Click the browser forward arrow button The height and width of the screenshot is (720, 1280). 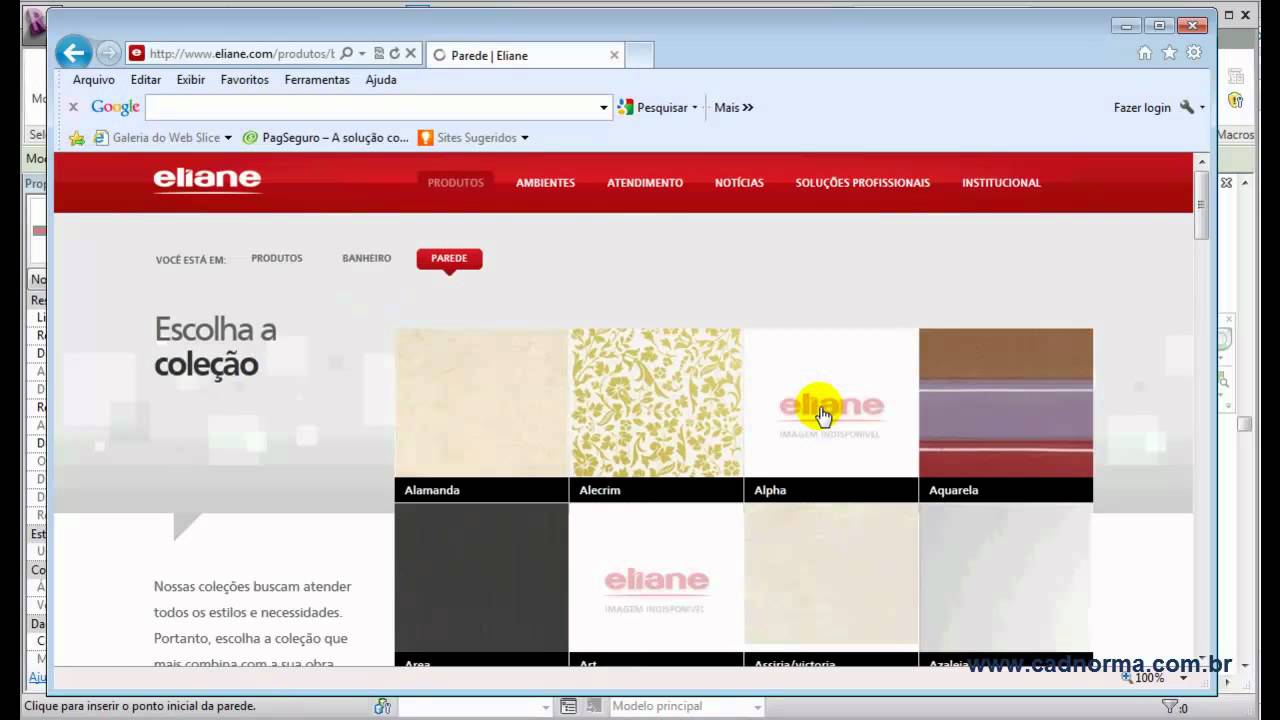tap(108, 54)
